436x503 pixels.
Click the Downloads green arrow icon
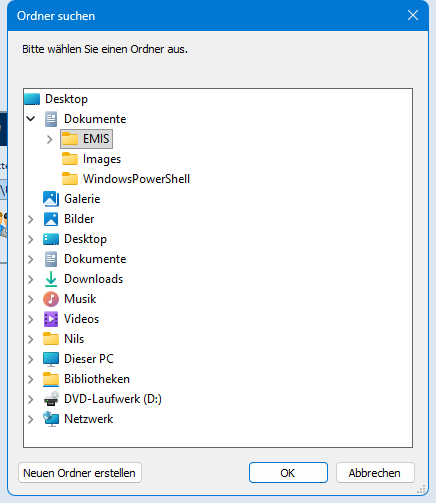click(51, 279)
